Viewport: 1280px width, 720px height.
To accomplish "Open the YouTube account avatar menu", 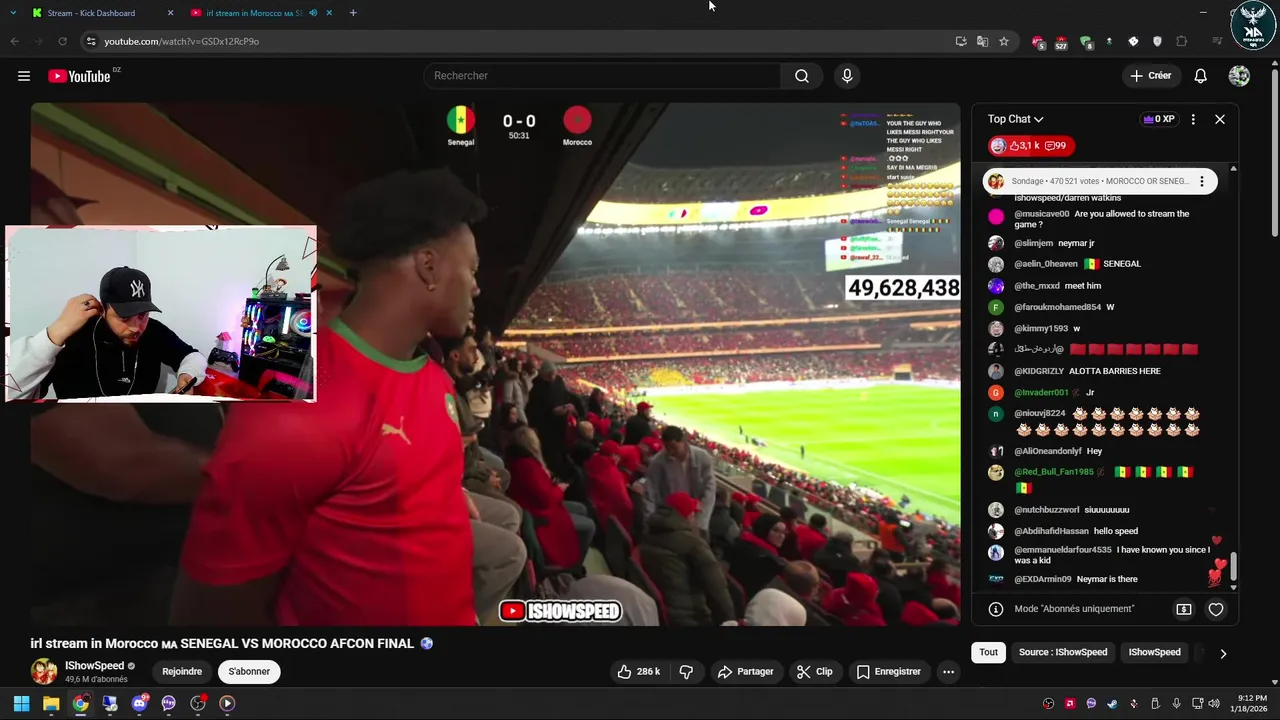I will point(1239,76).
